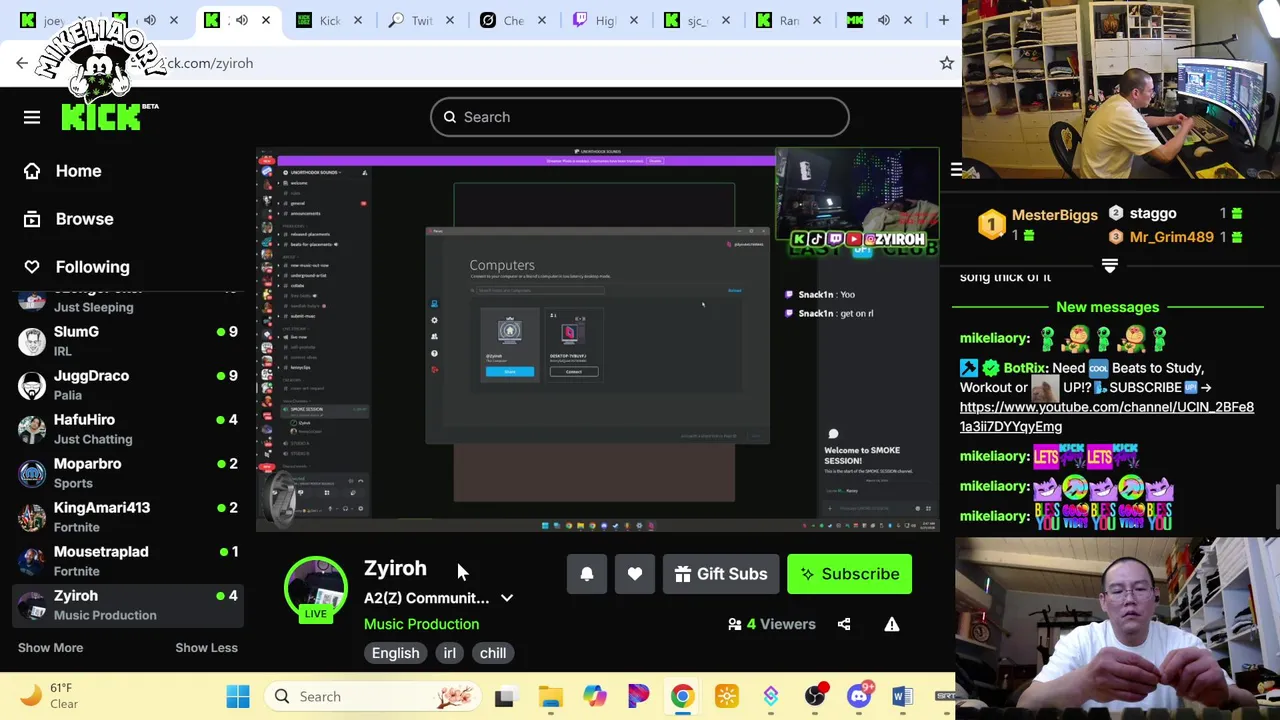Image resolution: width=1280 pixels, height=720 pixels.
Task: Open the Windows Start menu
Action: pyautogui.click(x=238, y=696)
